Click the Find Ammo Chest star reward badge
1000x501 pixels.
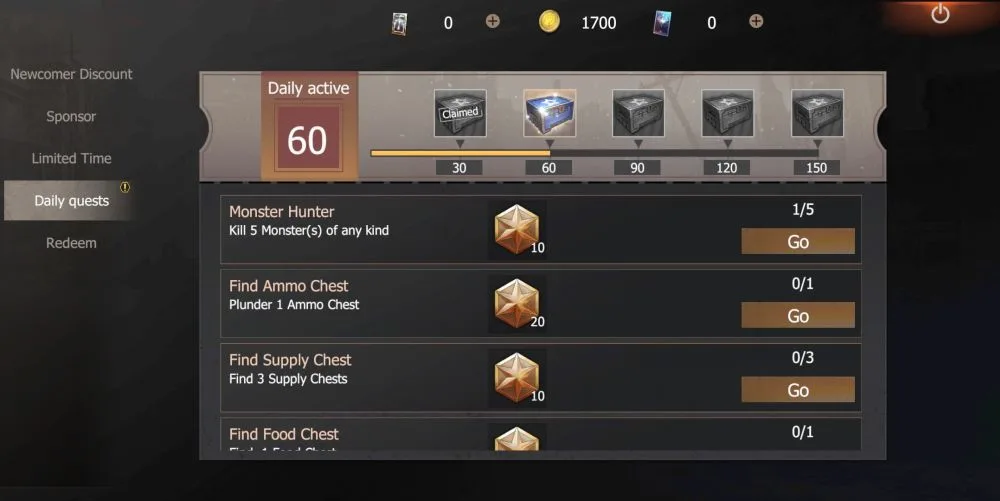click(517, 304)
